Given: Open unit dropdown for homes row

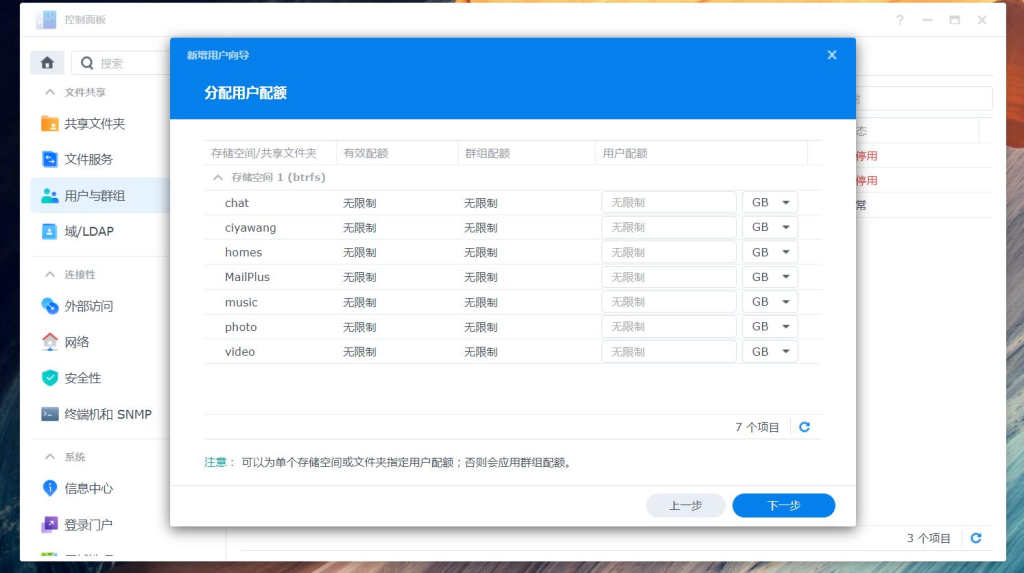Looking at the screenshot, I should coord(770,252).
